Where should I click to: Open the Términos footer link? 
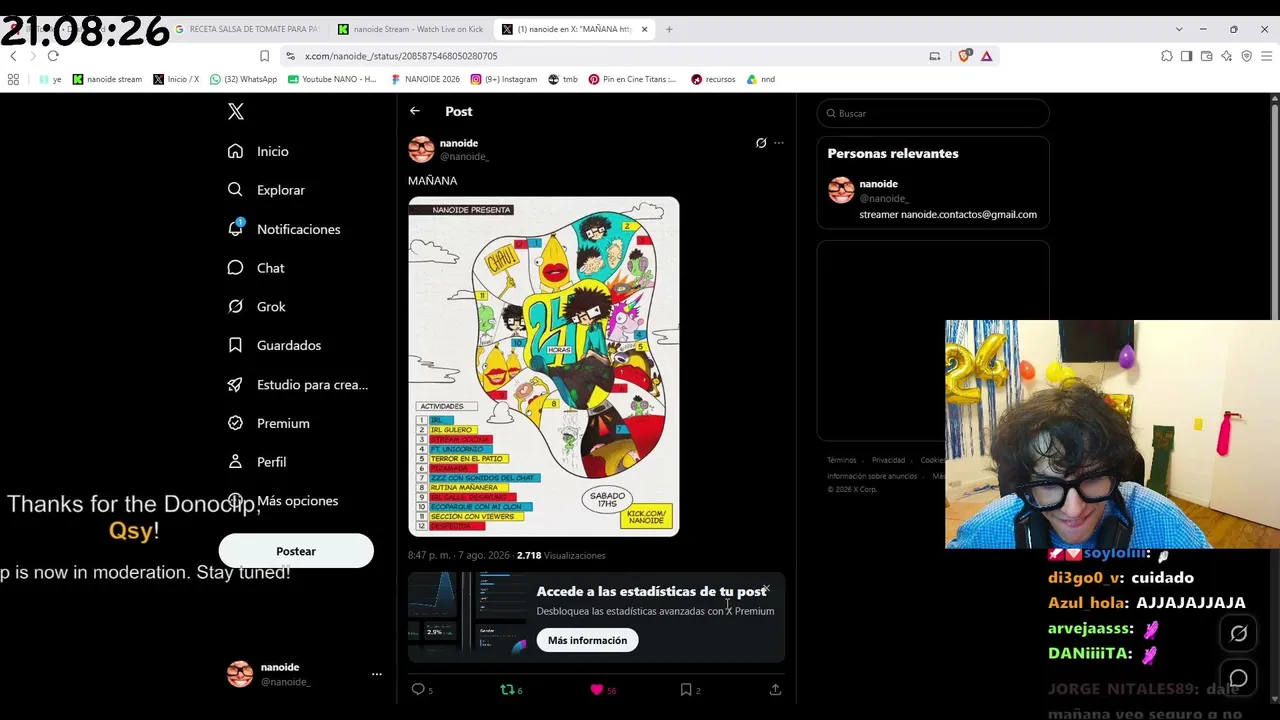point(842,460)
